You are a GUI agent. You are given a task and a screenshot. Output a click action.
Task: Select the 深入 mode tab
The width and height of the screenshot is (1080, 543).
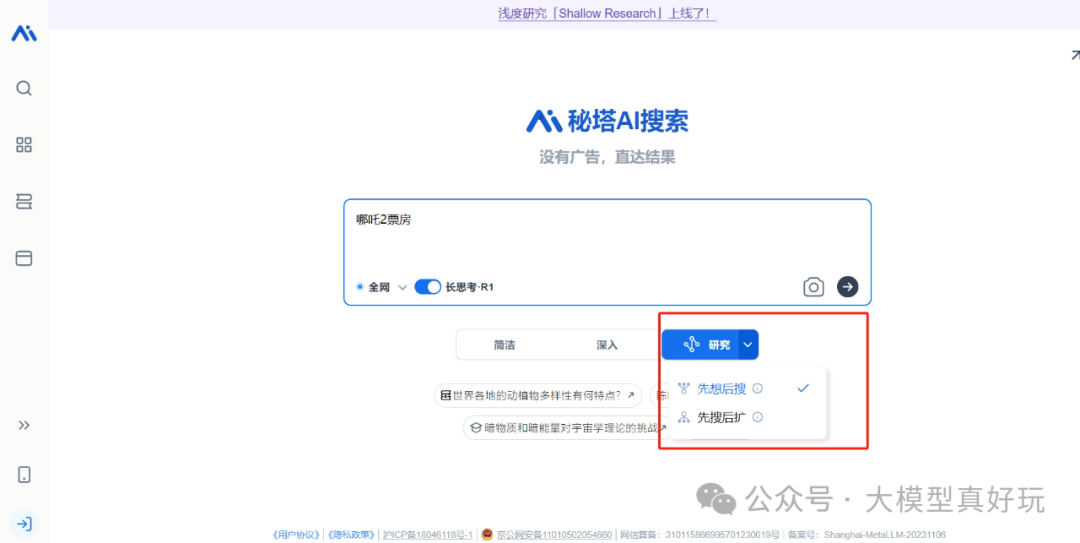pyautogui.click(x=607, y=345)
